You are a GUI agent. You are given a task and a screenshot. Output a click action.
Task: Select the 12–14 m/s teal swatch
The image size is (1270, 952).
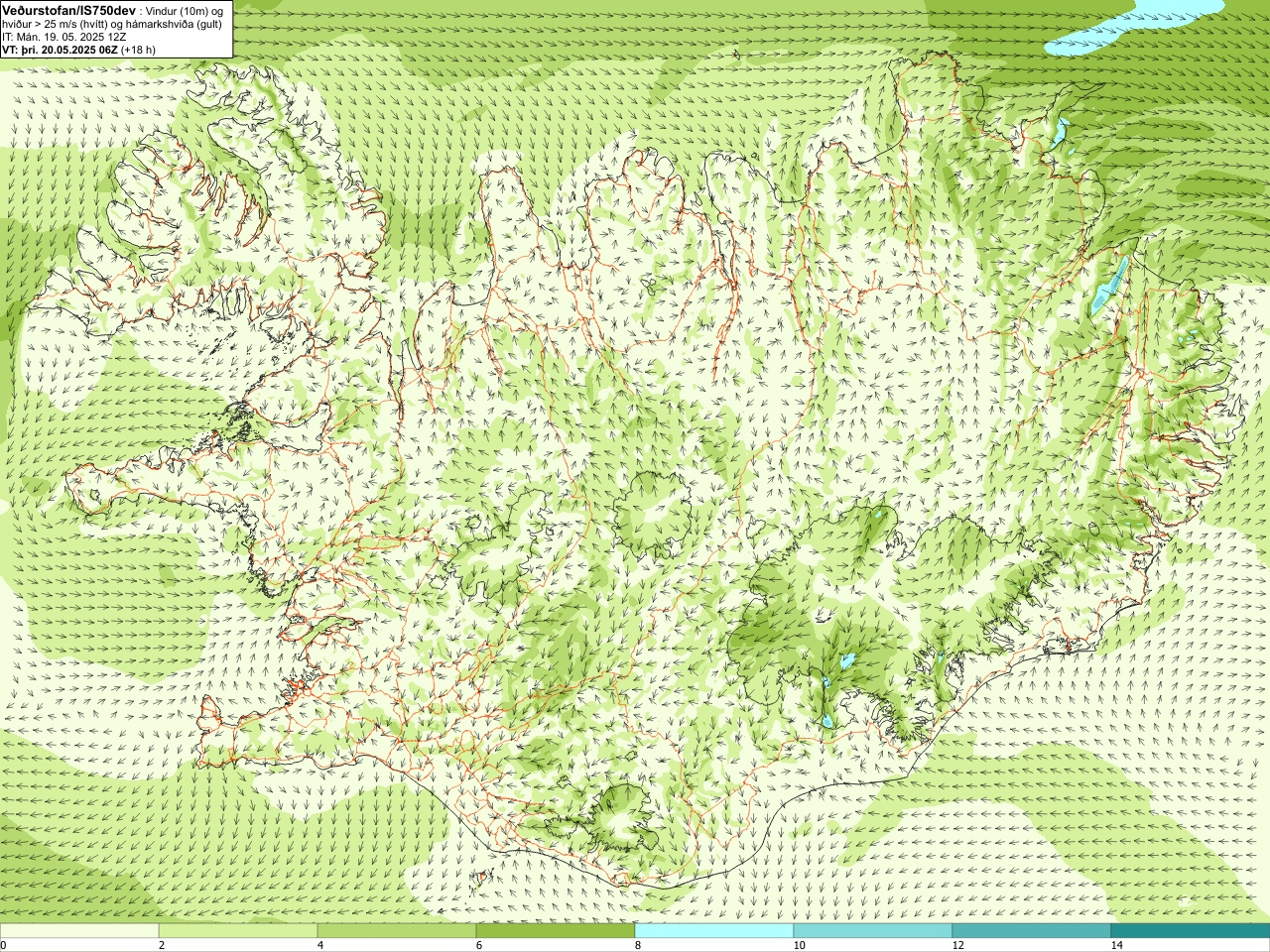[x=1032, y=931]
